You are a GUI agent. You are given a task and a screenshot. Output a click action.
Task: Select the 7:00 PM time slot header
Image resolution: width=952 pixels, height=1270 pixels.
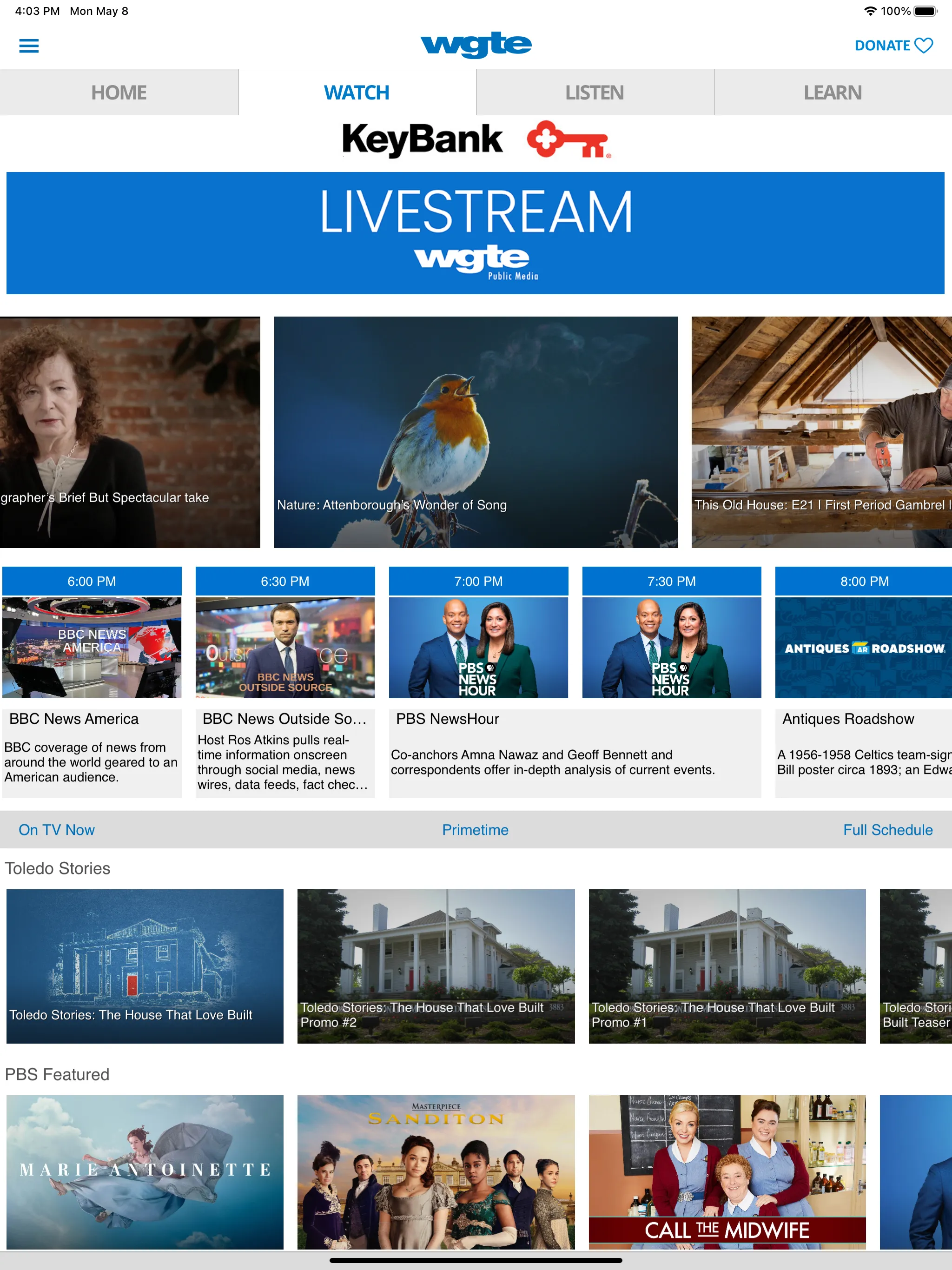[x=478, y=581]
